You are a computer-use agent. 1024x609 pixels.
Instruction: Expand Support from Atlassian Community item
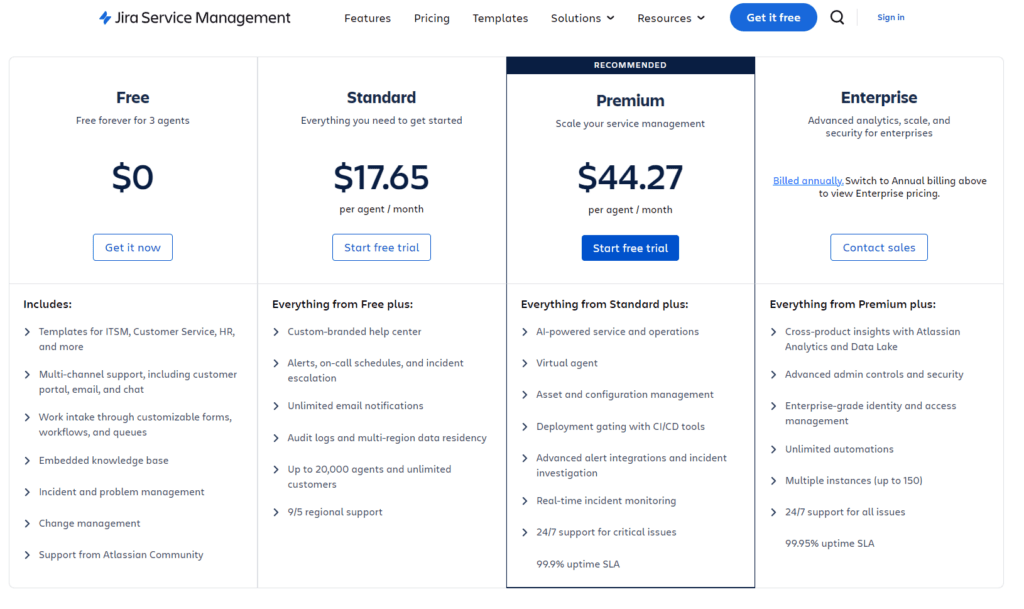114,555
